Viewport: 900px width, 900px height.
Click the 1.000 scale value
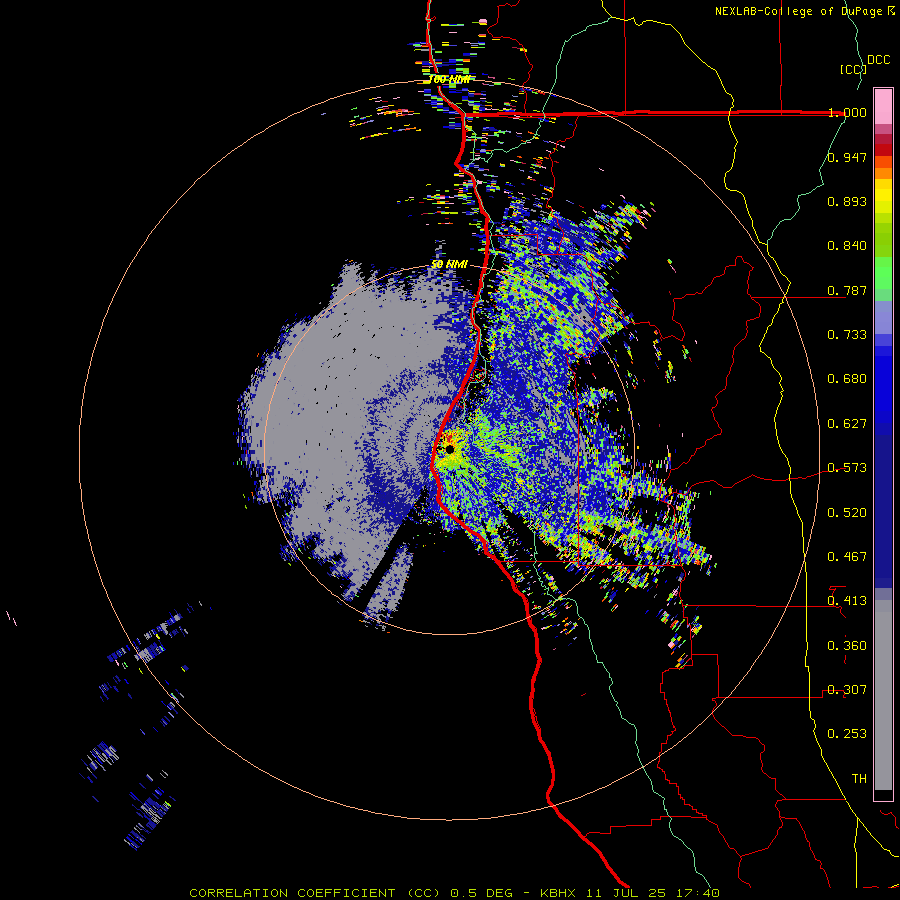pyautogui.click(x=847, y=112)
